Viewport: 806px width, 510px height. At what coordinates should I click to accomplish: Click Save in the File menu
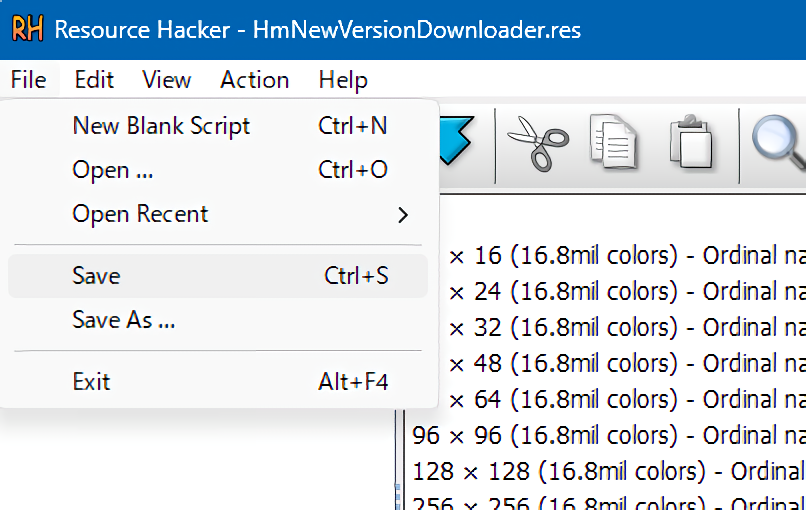[x=97, y=276]
